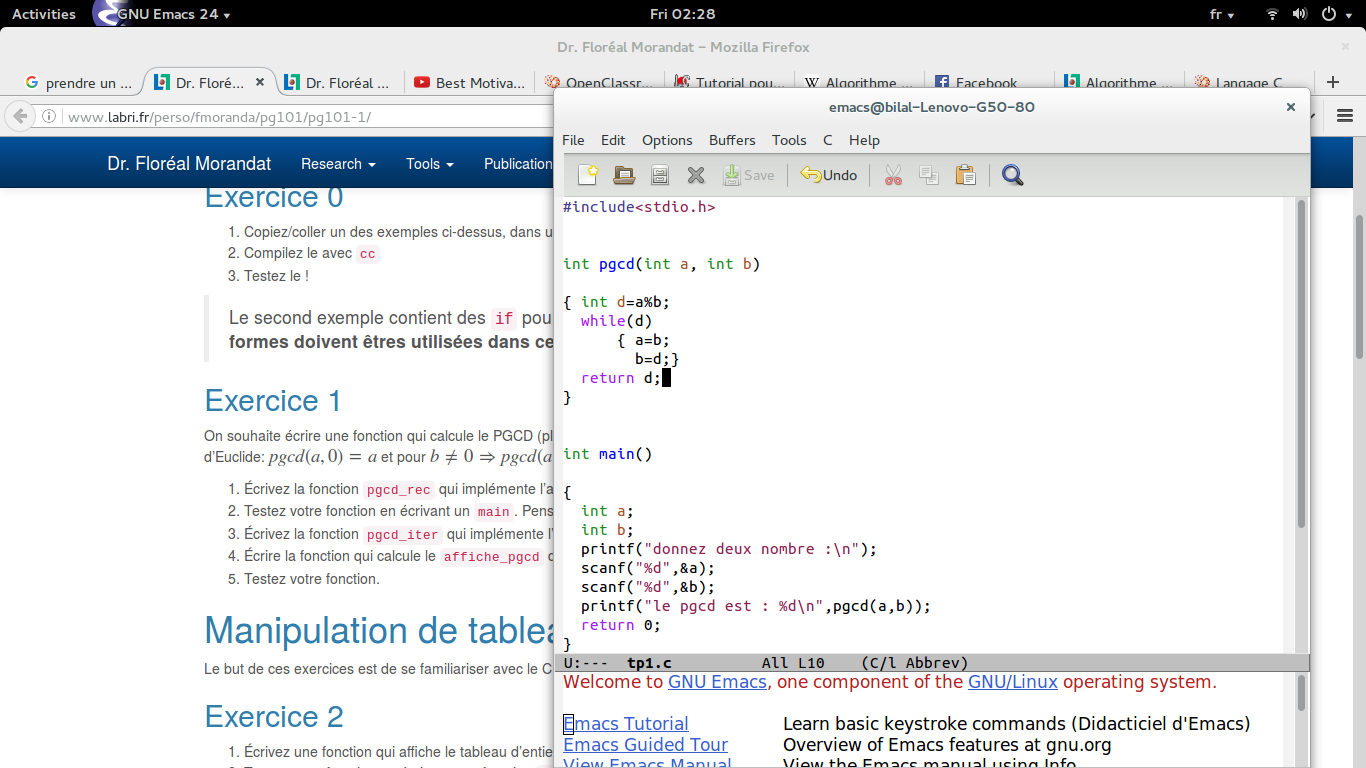1366x768 pixels.
Task: Paste with the clipboard icon
Action: [965, 175]
